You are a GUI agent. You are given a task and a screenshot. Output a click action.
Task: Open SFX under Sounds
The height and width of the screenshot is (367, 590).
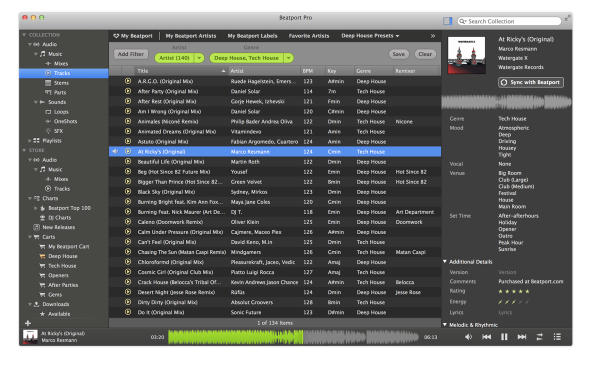(58, 131)
